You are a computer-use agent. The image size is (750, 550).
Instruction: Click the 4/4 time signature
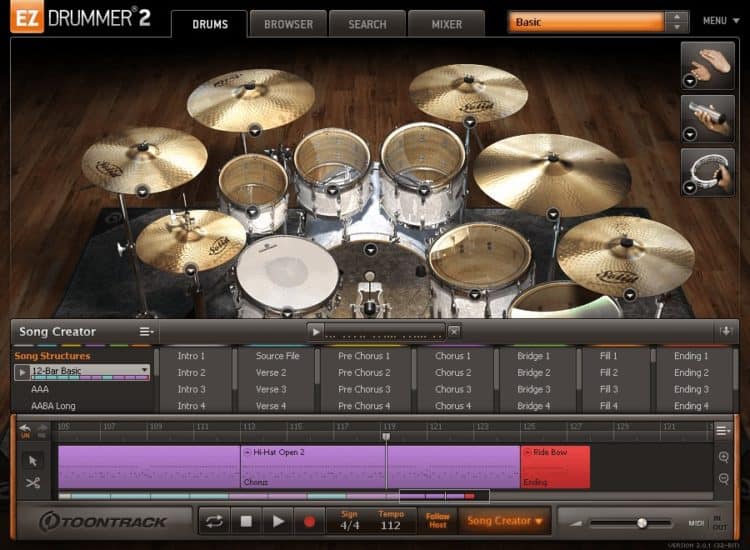pos(349,526)
